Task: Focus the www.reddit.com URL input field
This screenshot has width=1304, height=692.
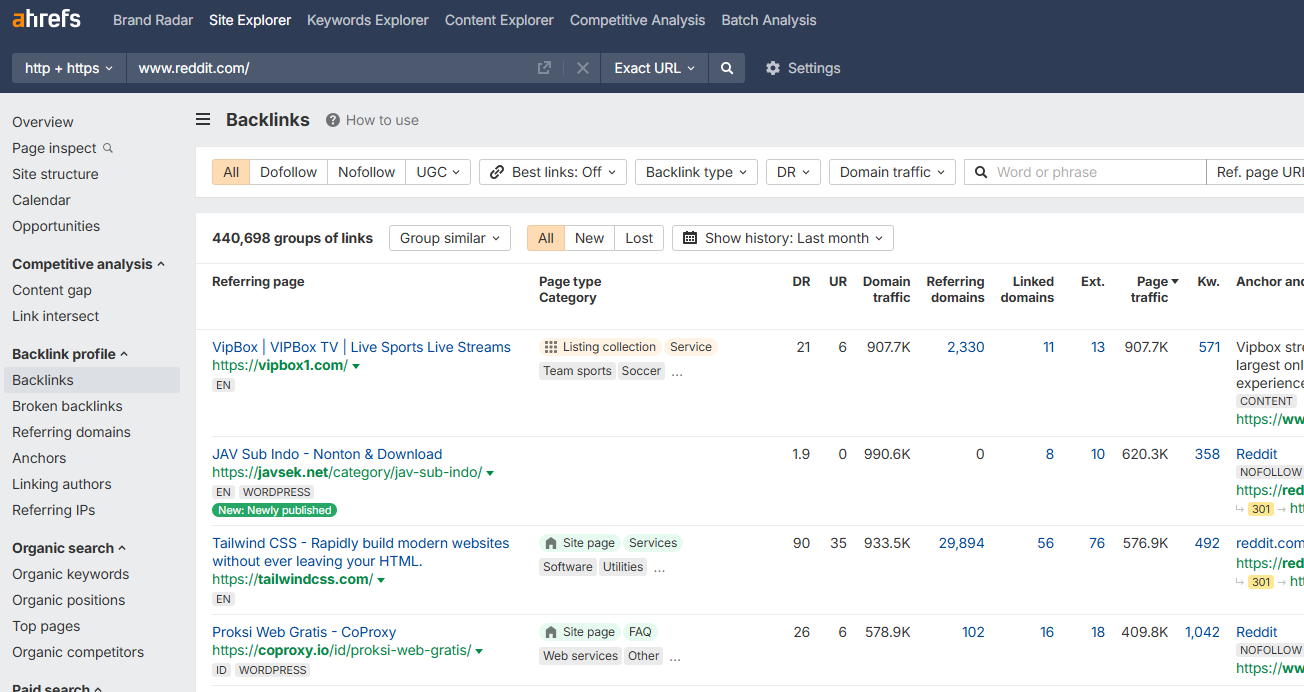Action: click(330, 68)
